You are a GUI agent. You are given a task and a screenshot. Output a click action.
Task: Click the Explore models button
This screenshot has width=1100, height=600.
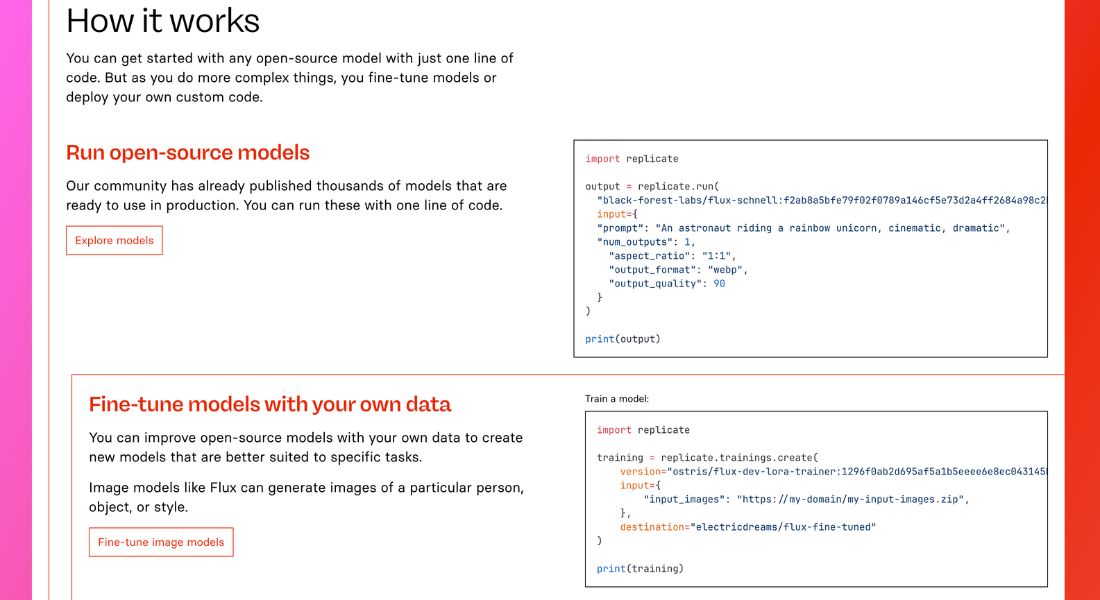114,240
